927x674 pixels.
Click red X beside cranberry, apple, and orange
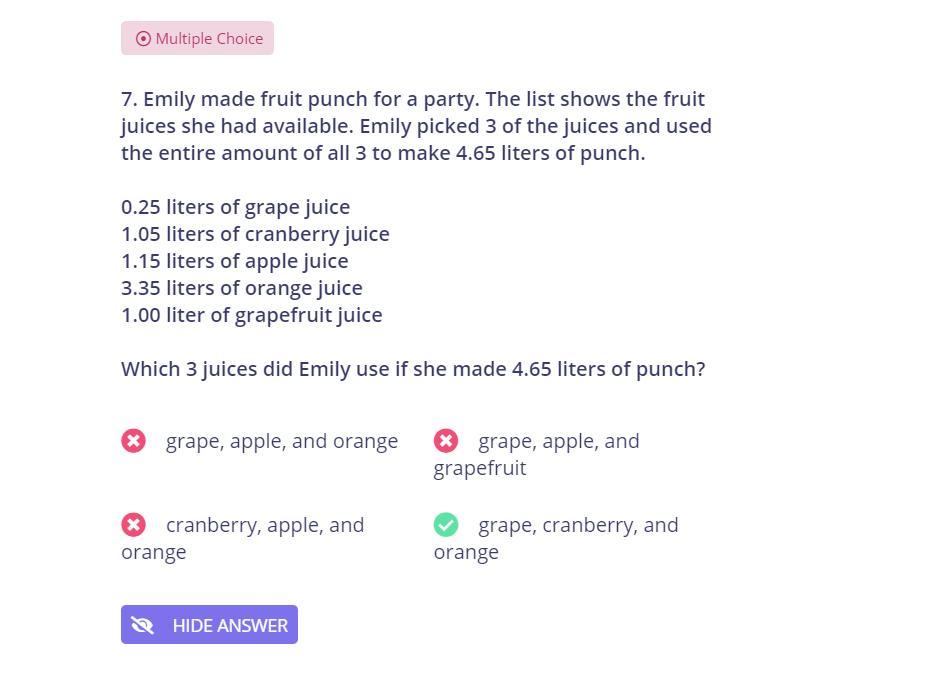(x=134, y=525)
